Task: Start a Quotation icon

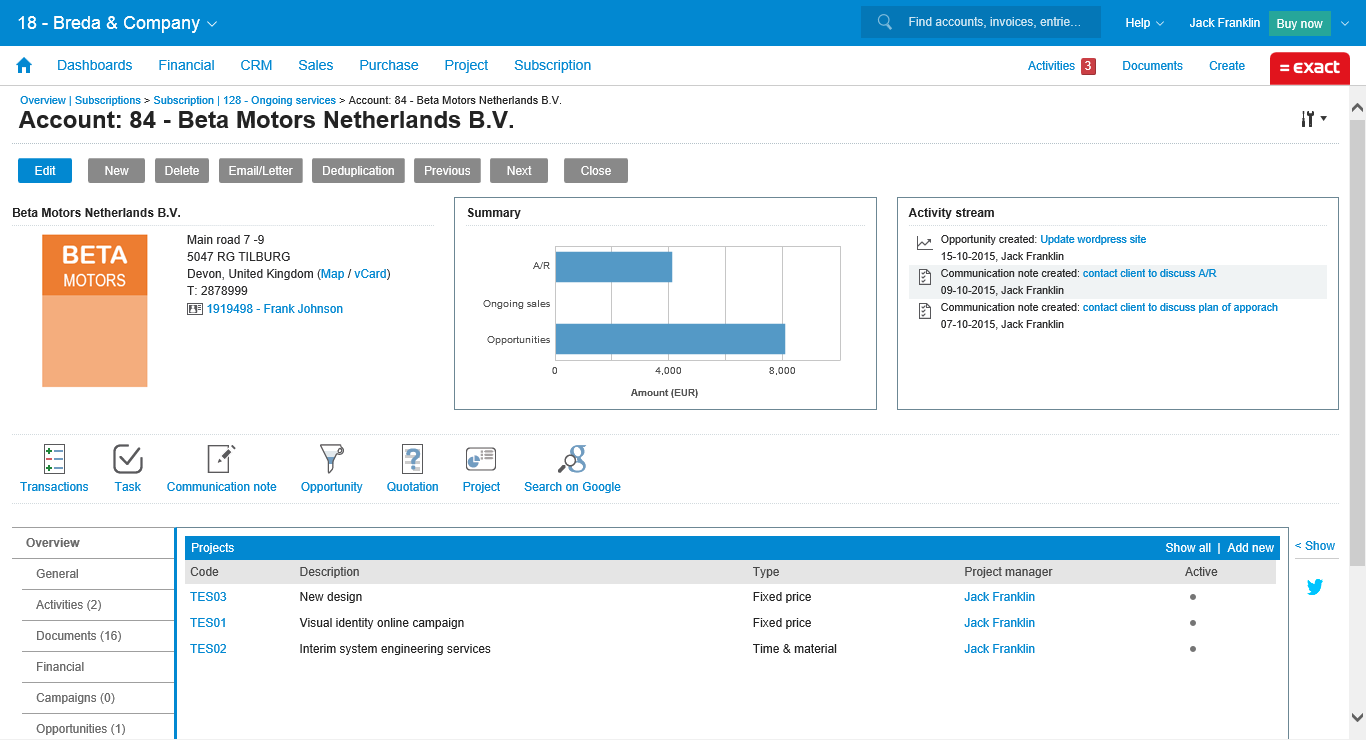Action: [x=412, y=459]
